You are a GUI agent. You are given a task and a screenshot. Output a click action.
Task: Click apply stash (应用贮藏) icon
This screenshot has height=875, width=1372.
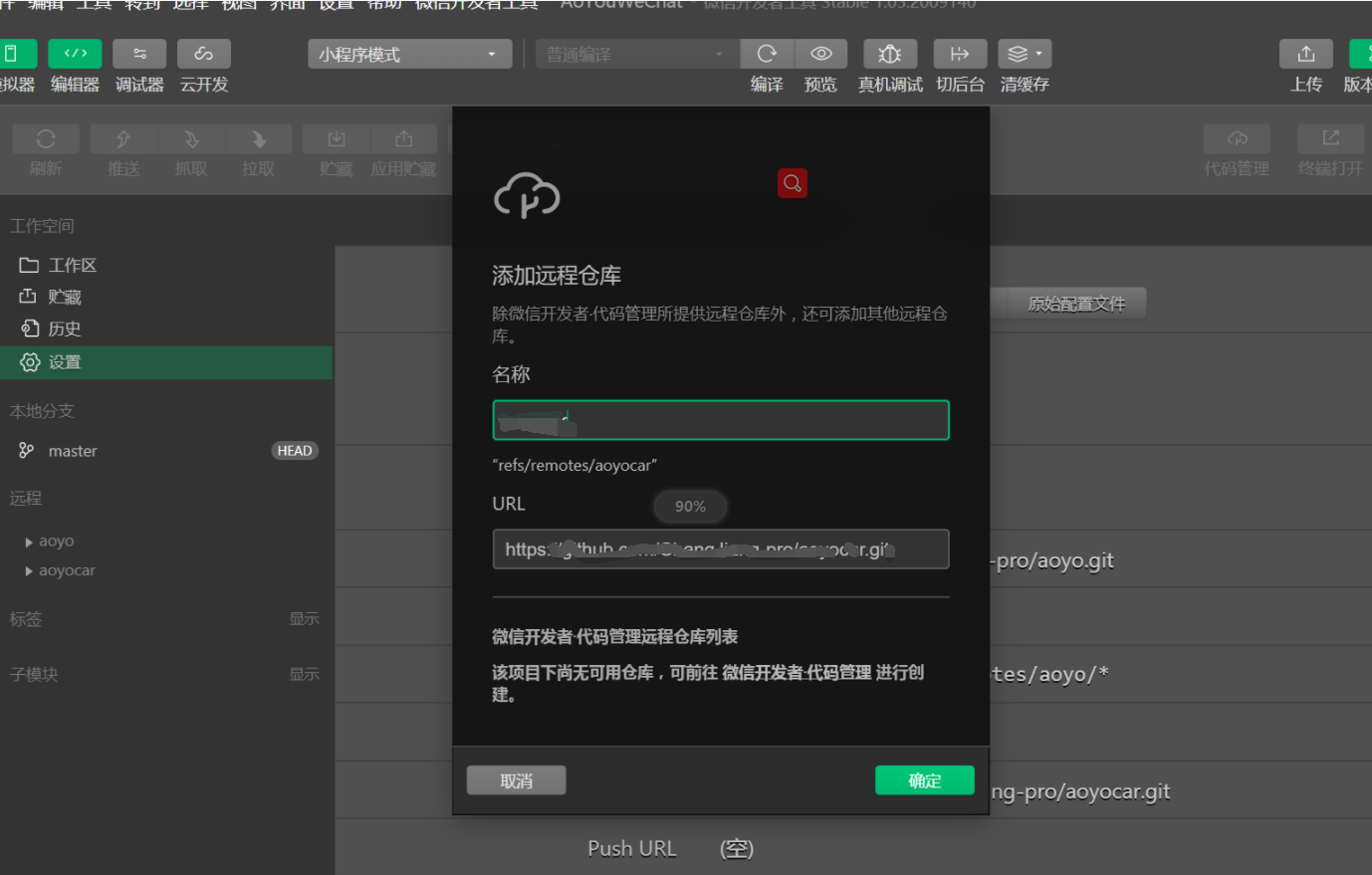pos(403,139)
